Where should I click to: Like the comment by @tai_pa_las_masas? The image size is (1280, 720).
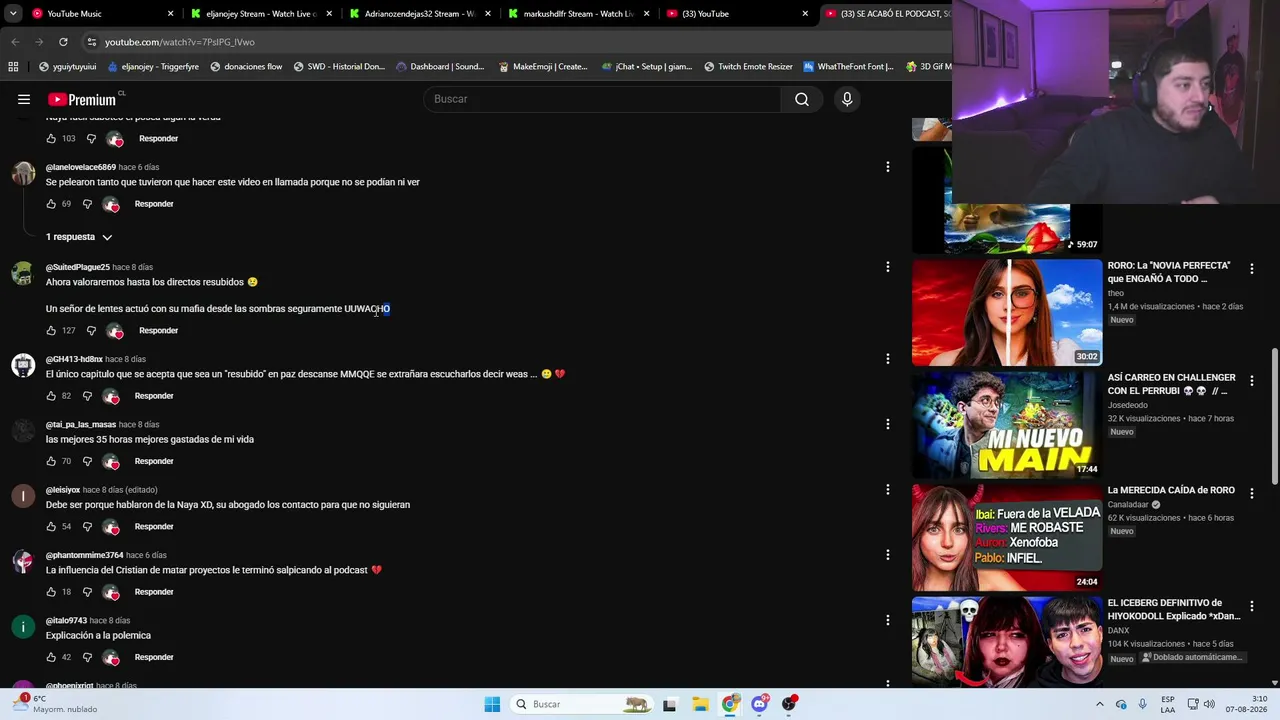point(51,461)
